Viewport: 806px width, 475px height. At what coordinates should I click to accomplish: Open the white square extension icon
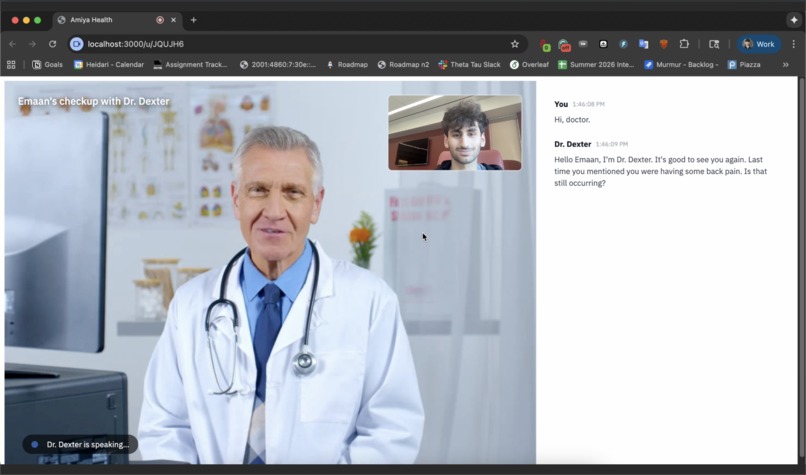click(x=603, y=44)
